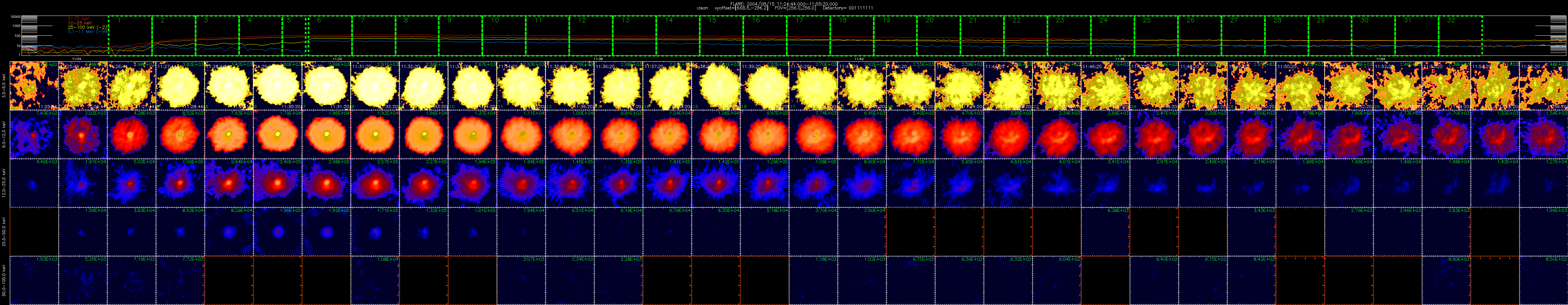Select interval 21 on the light curve
This screenshot has width=1568, height=305.
pos(982,35)
